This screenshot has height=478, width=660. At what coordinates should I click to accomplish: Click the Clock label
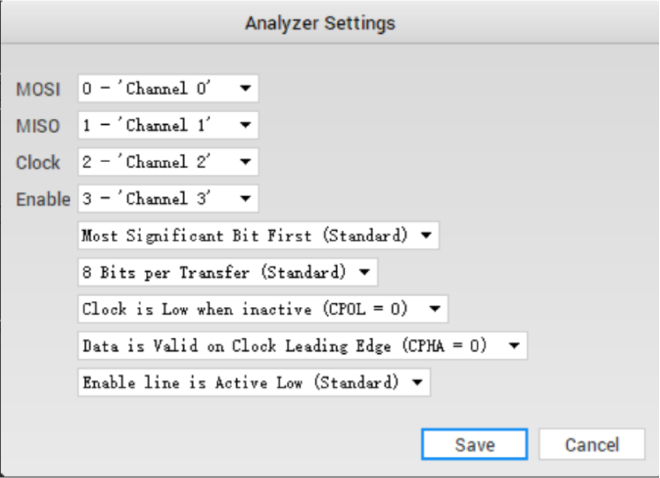(39, 162)
